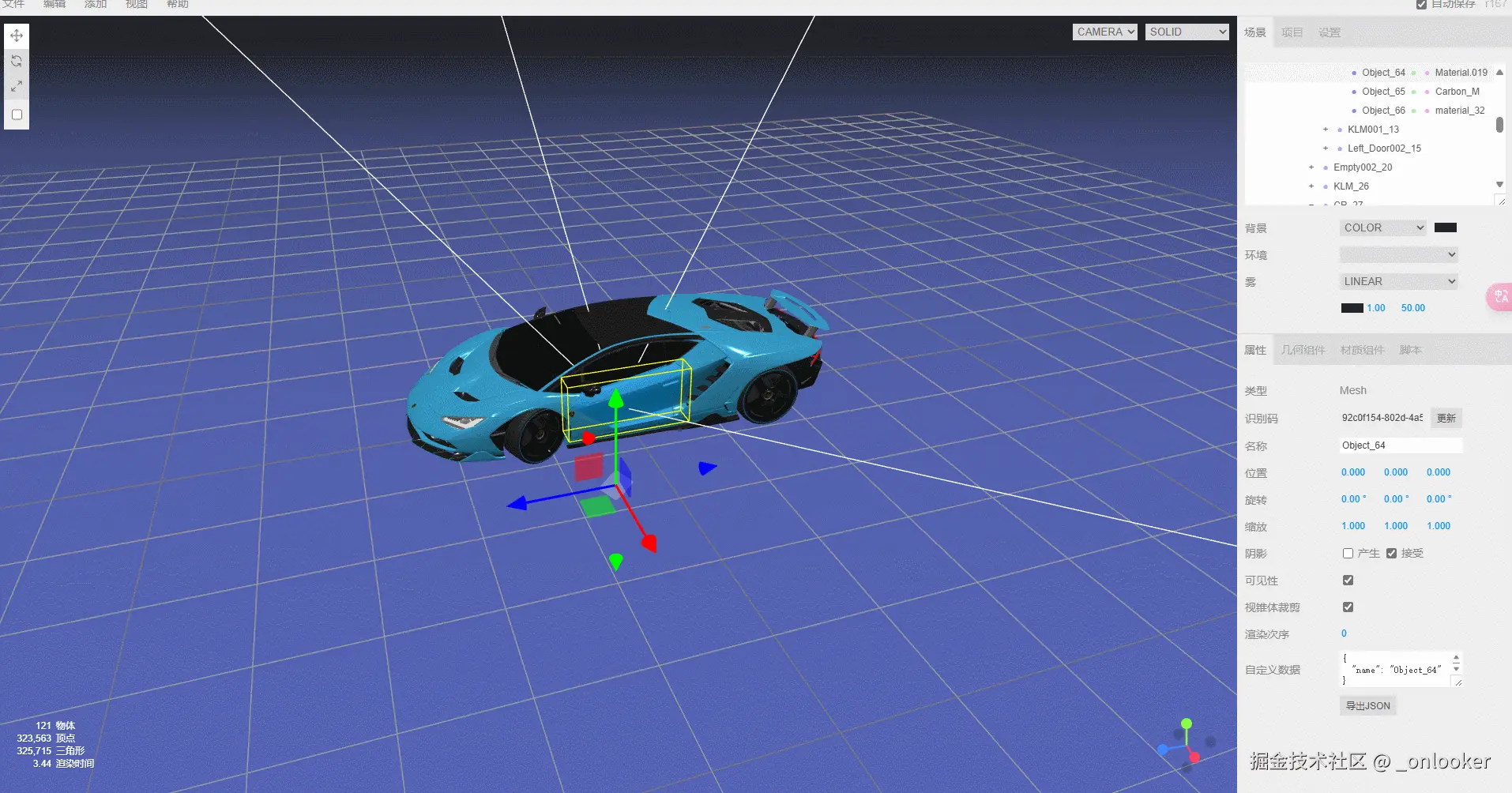This screenshot has height=793, width=1512.
Task: Expand the KLM001_13 tree node
Action: [1326, 130]
